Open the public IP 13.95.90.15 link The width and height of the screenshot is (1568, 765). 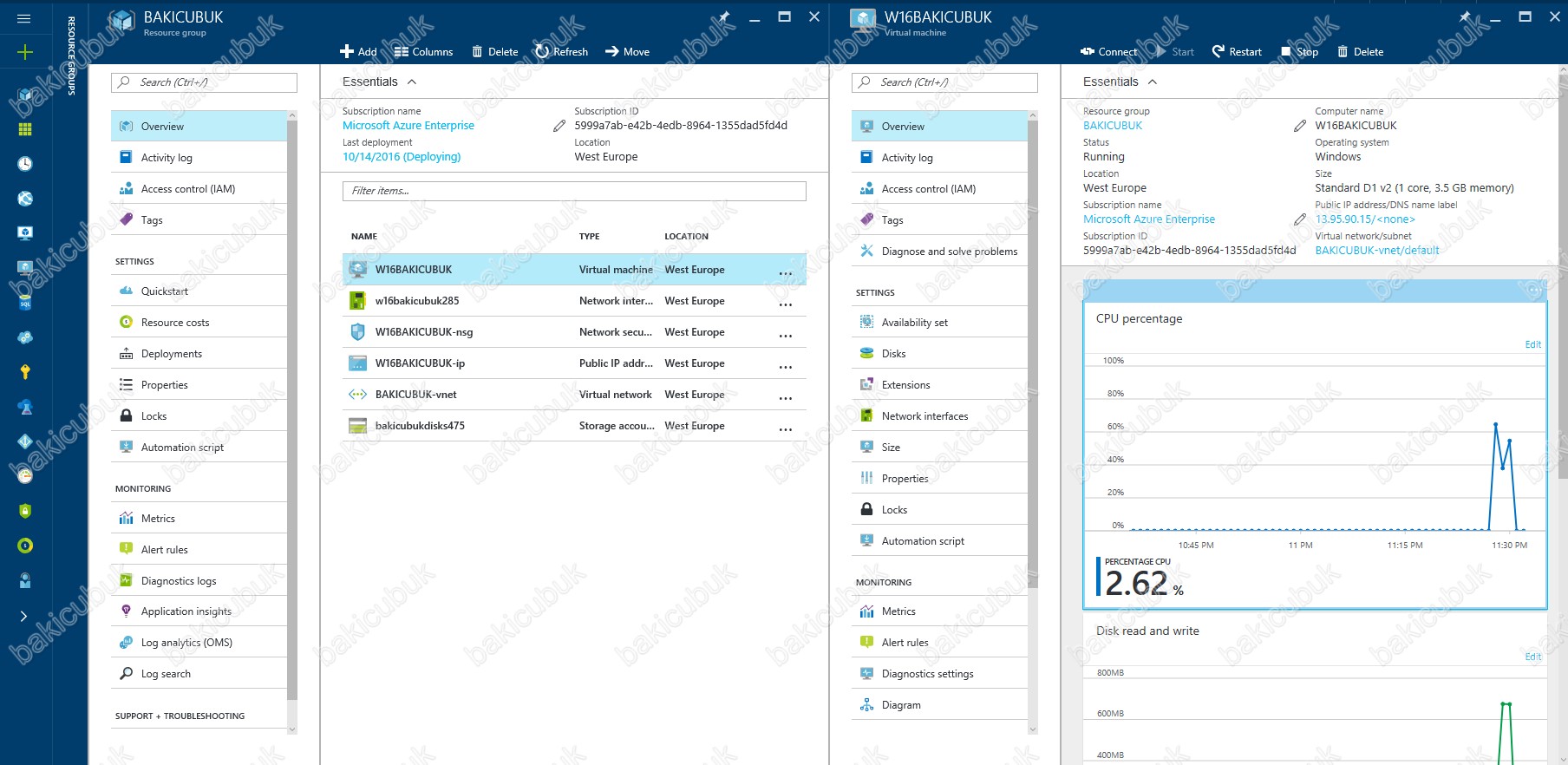(x=1365, y=219)
